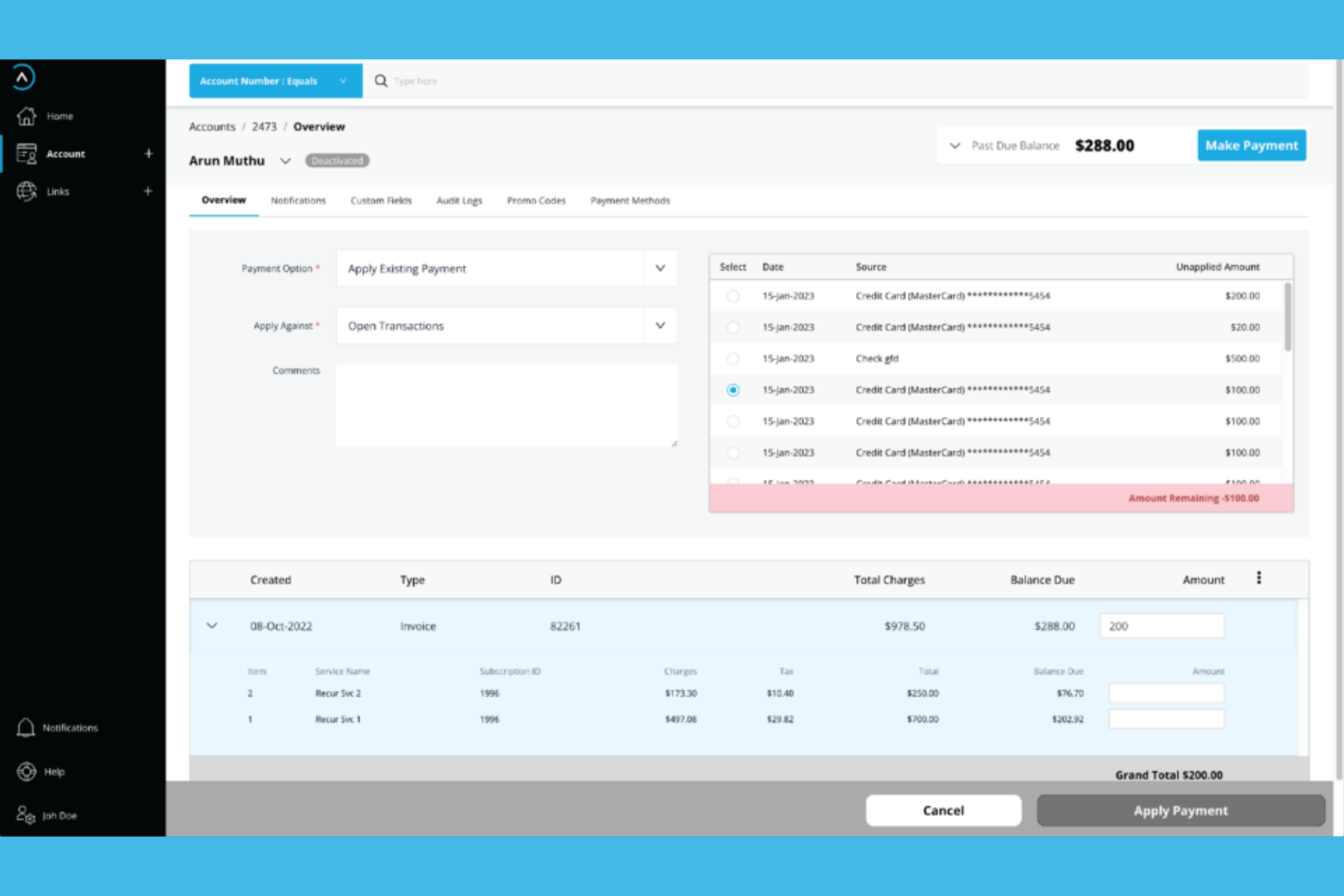1344x896 pixels.
Task: Open the Promo Codes tab
Action: pyautogui.click(x=537, y=201)
